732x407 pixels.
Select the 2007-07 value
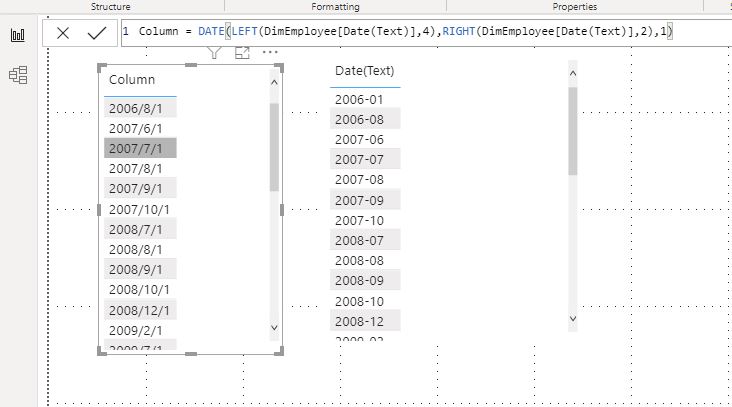pyautogui.click(x=365, y=160)
